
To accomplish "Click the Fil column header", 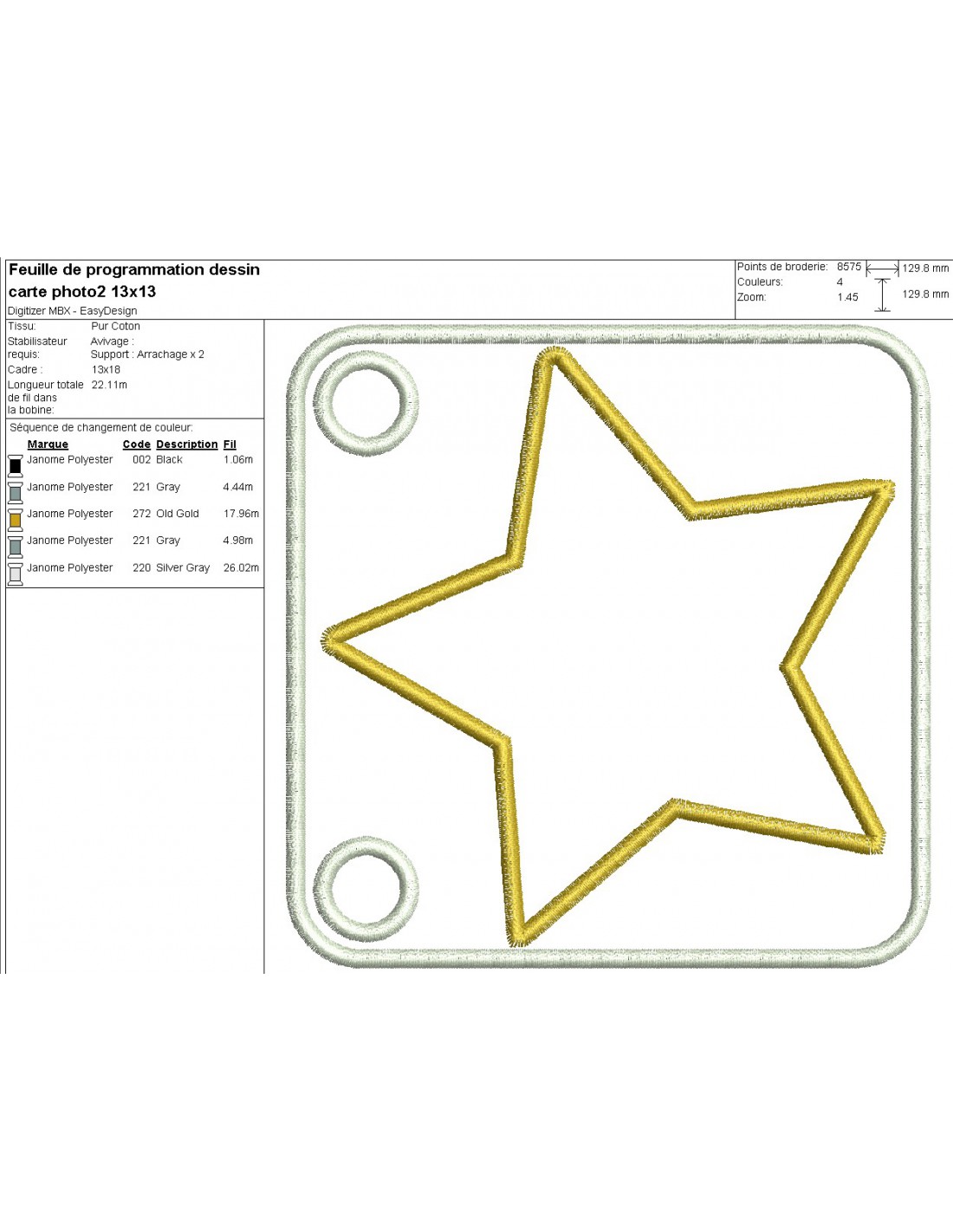I will pos(230,444).
